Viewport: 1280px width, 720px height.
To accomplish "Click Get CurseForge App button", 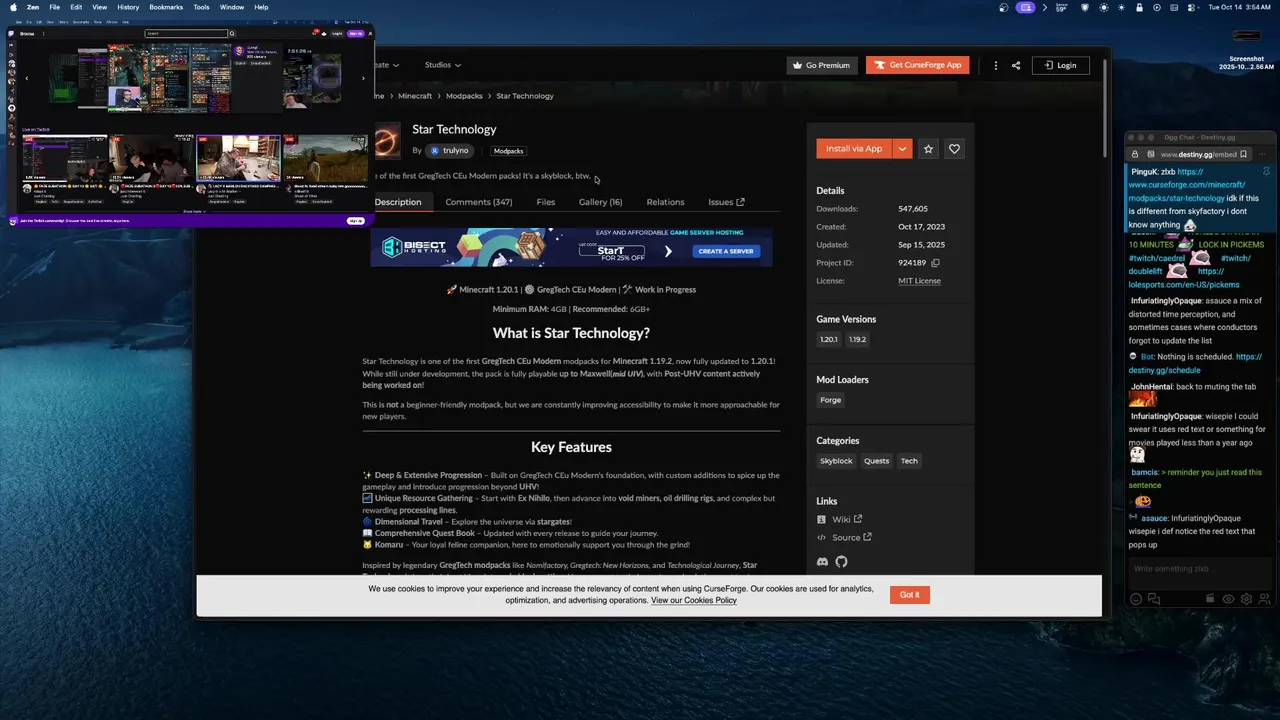I will [x=918, y=65].
